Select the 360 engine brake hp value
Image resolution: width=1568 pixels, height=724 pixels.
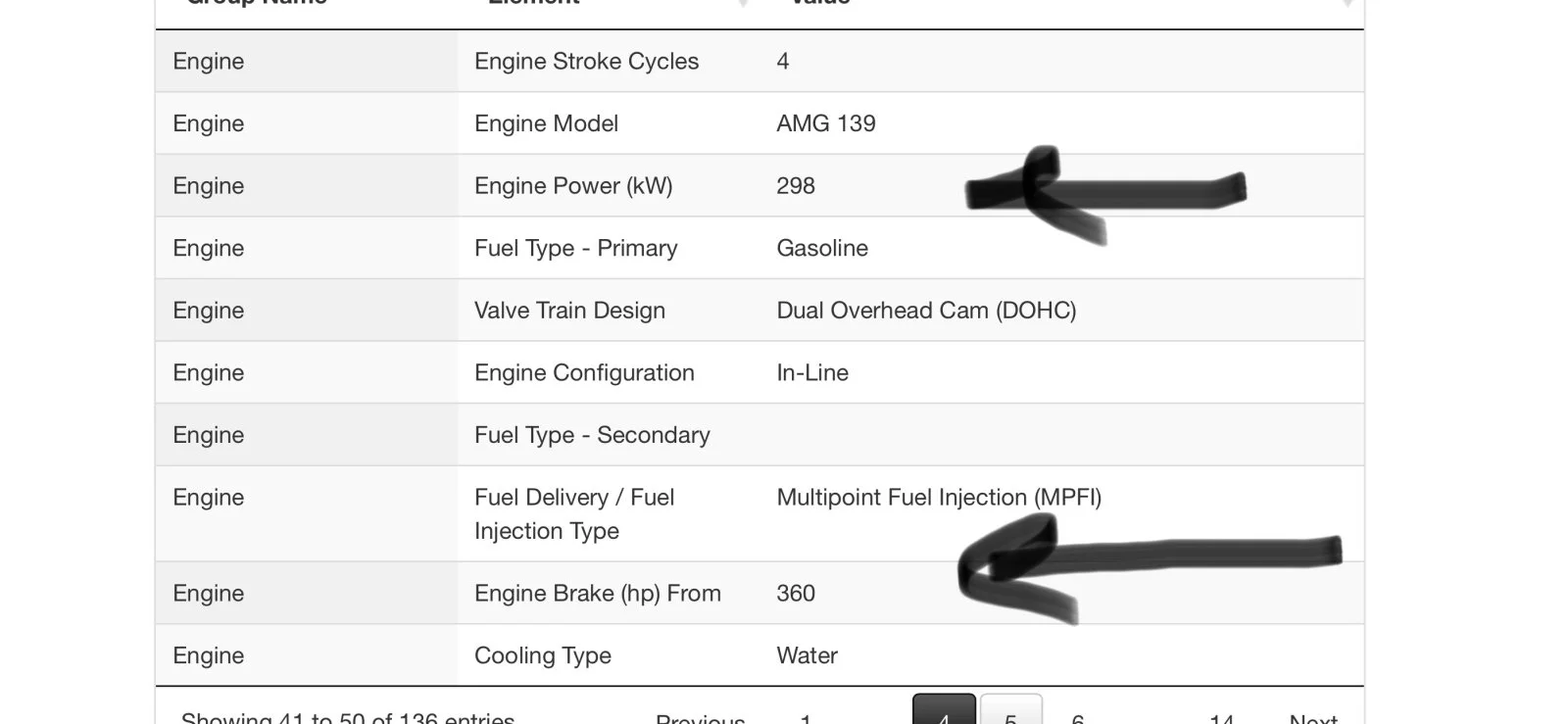click(795, 594)
